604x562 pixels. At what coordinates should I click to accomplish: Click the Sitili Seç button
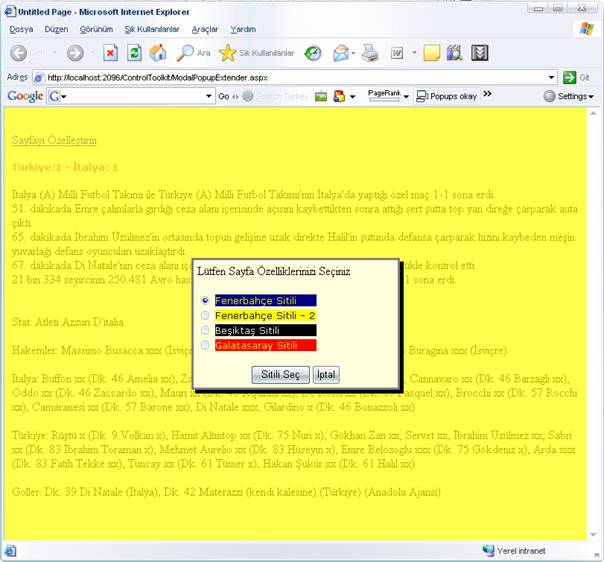pyautogui.click(x=280, y=374)
